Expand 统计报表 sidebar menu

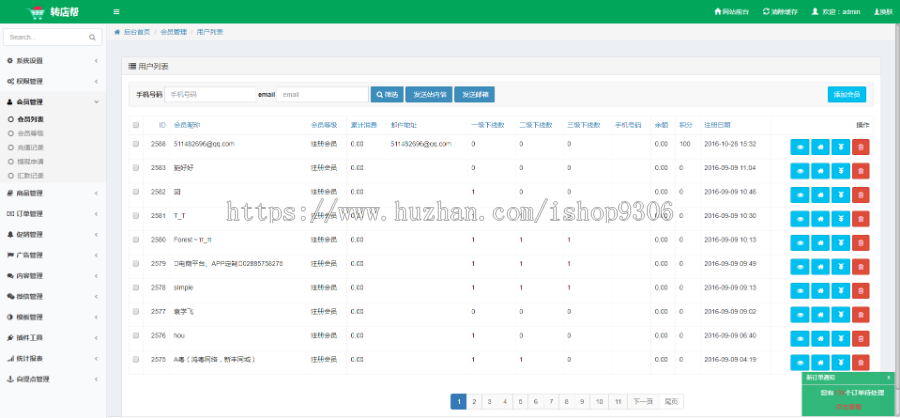click(53, 358)
